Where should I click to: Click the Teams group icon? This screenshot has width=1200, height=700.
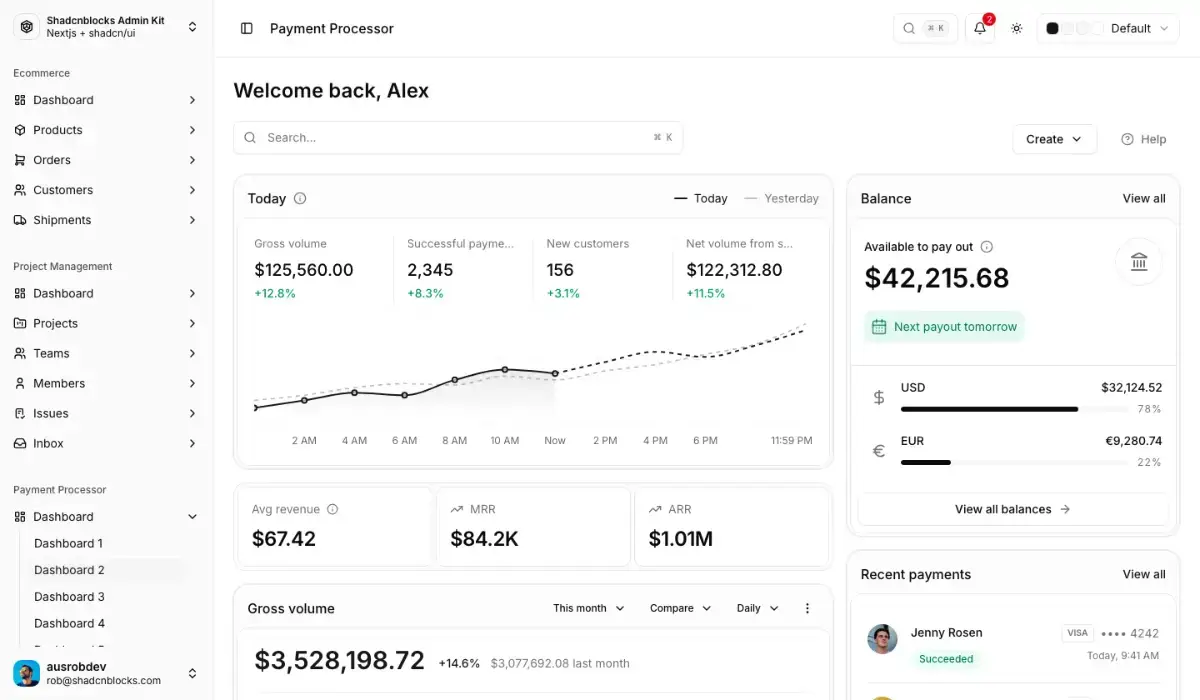click(20, 353)
